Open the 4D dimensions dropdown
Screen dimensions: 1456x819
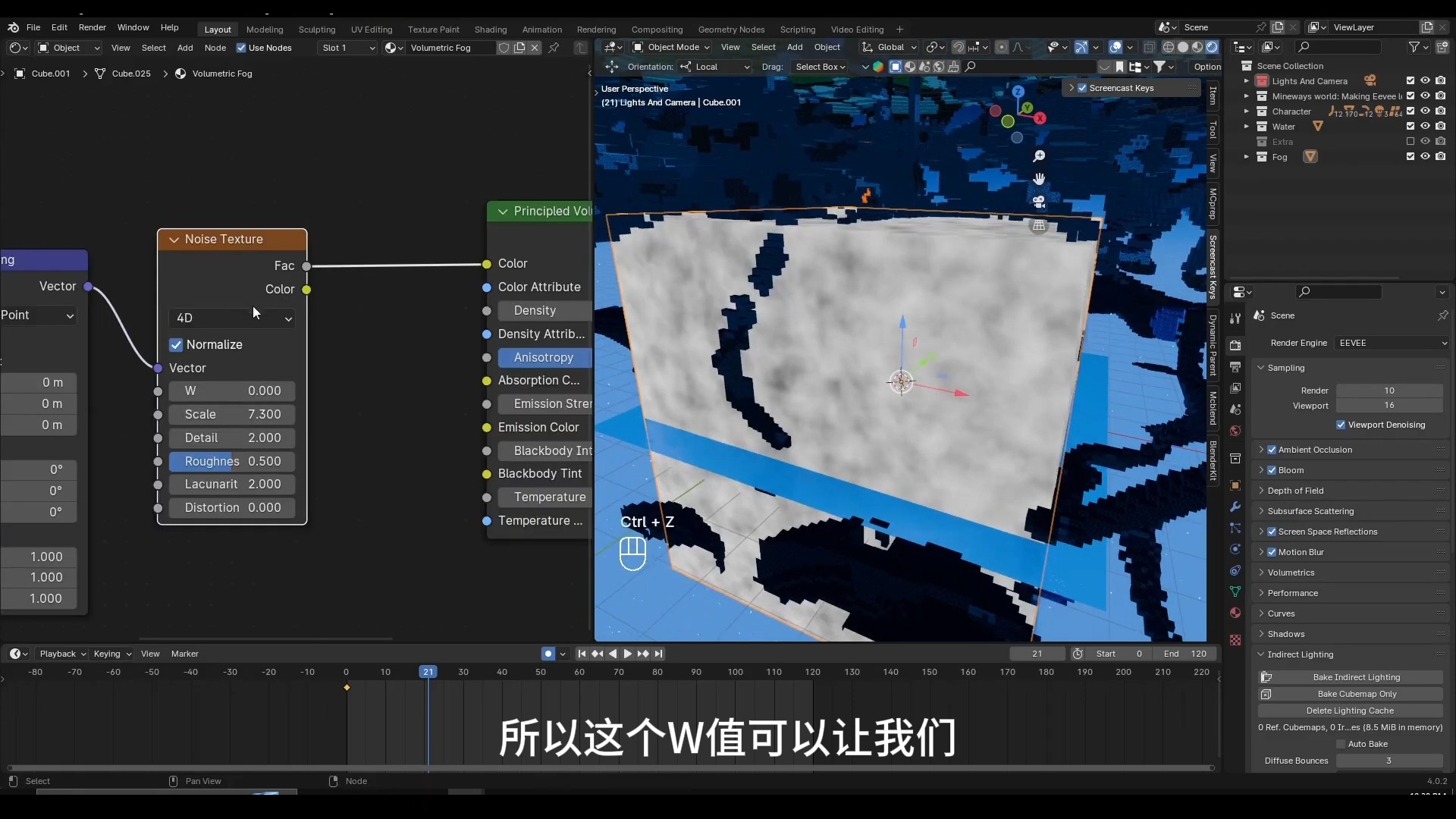pos(232,318)
